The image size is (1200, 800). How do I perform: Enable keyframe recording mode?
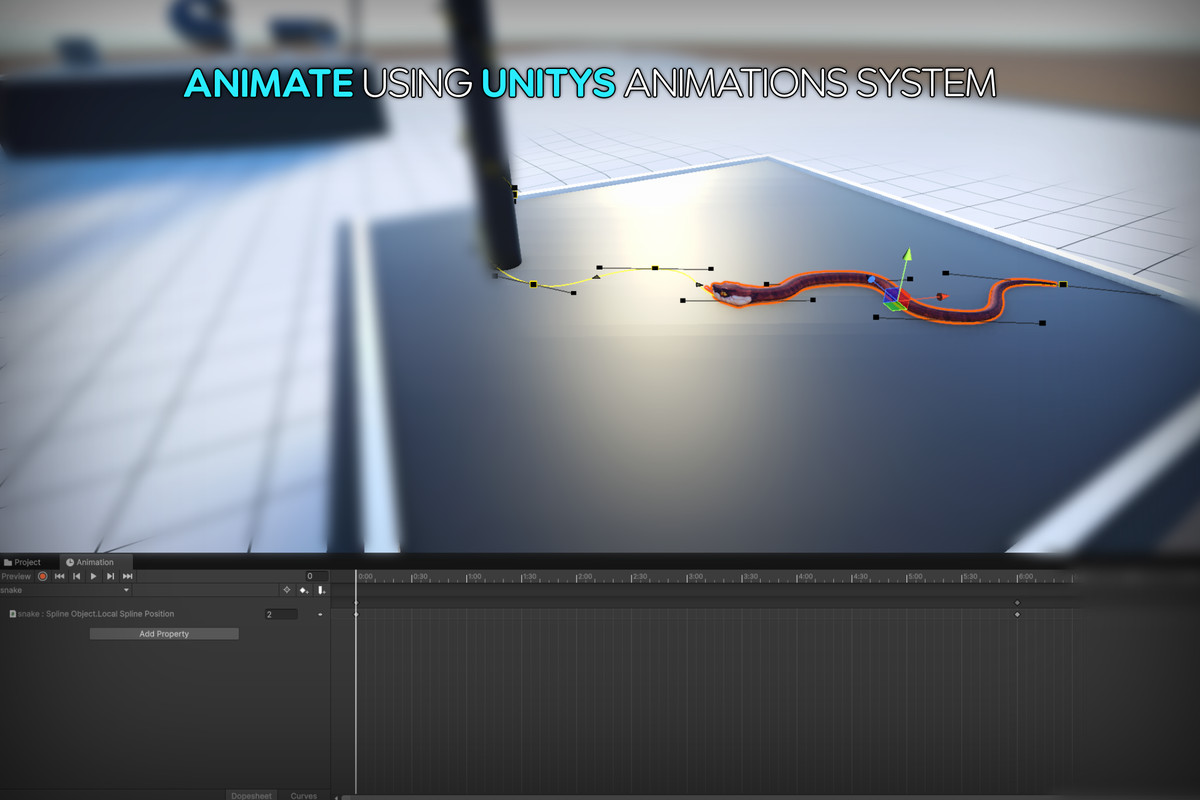pos(42,576)
